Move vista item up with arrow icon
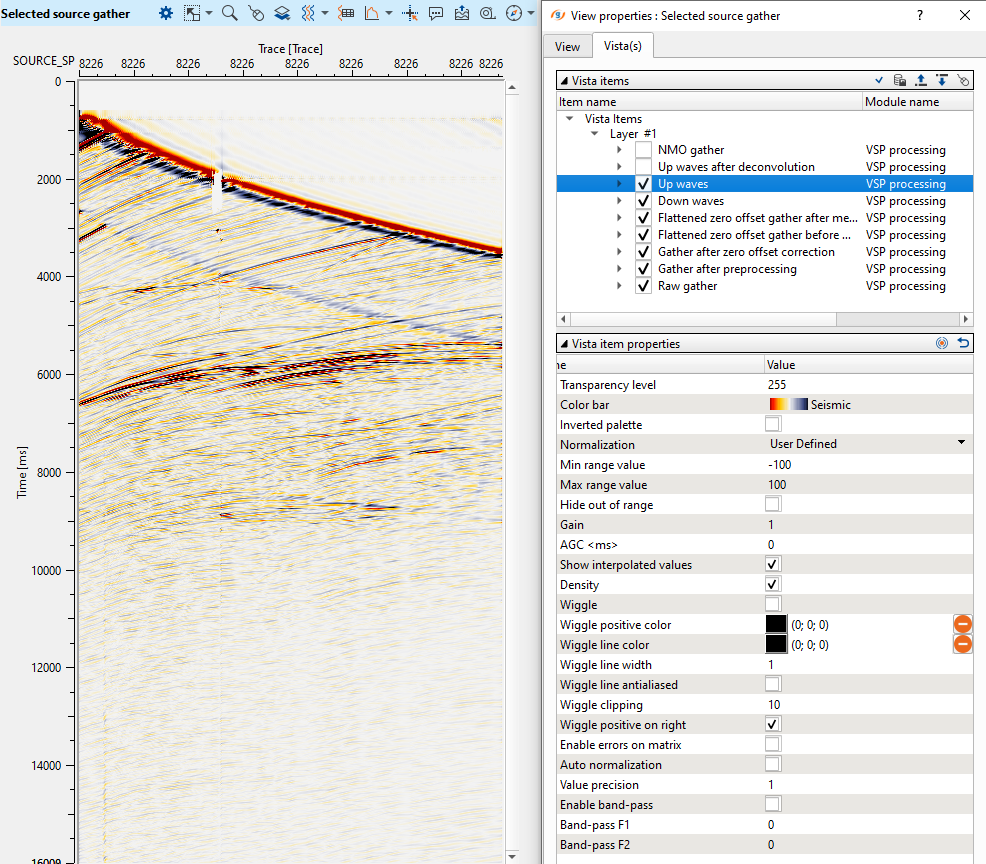This screenshot has width=986, height=864. click(x=921, y=80)
